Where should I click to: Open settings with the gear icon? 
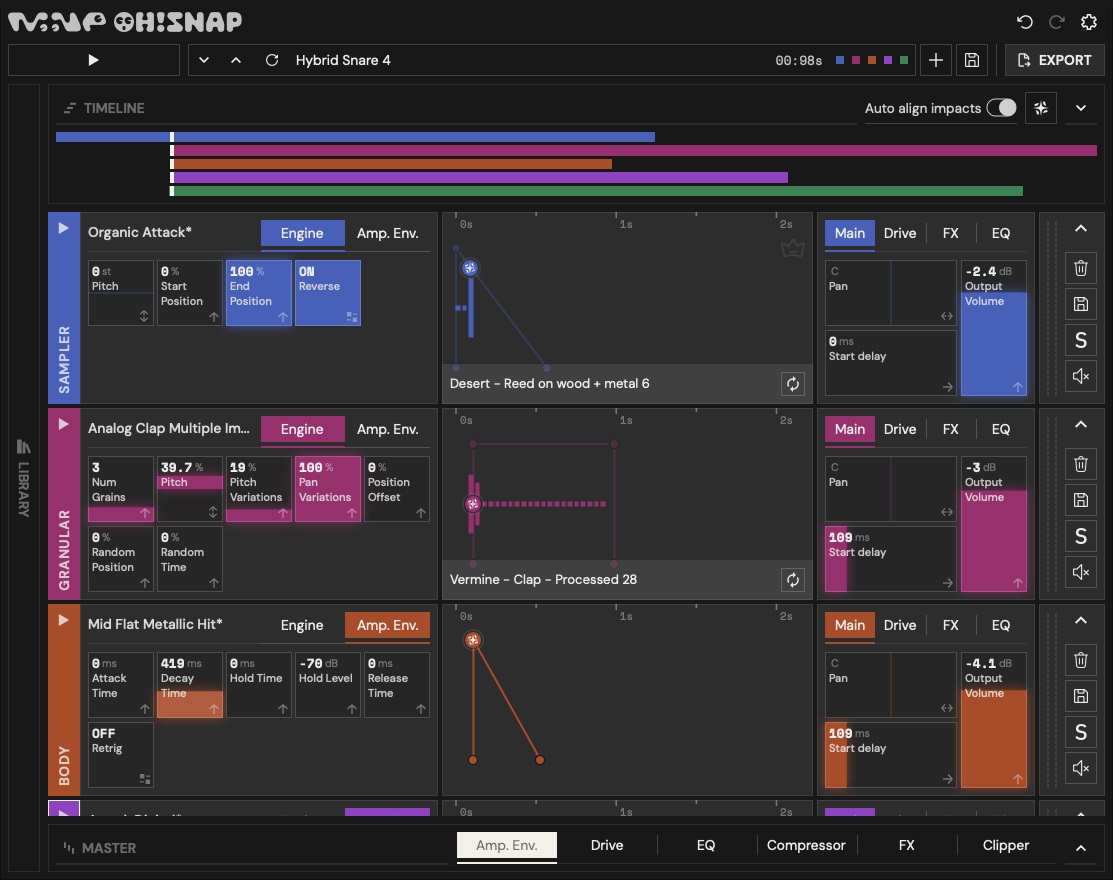tap(1089, 22)
